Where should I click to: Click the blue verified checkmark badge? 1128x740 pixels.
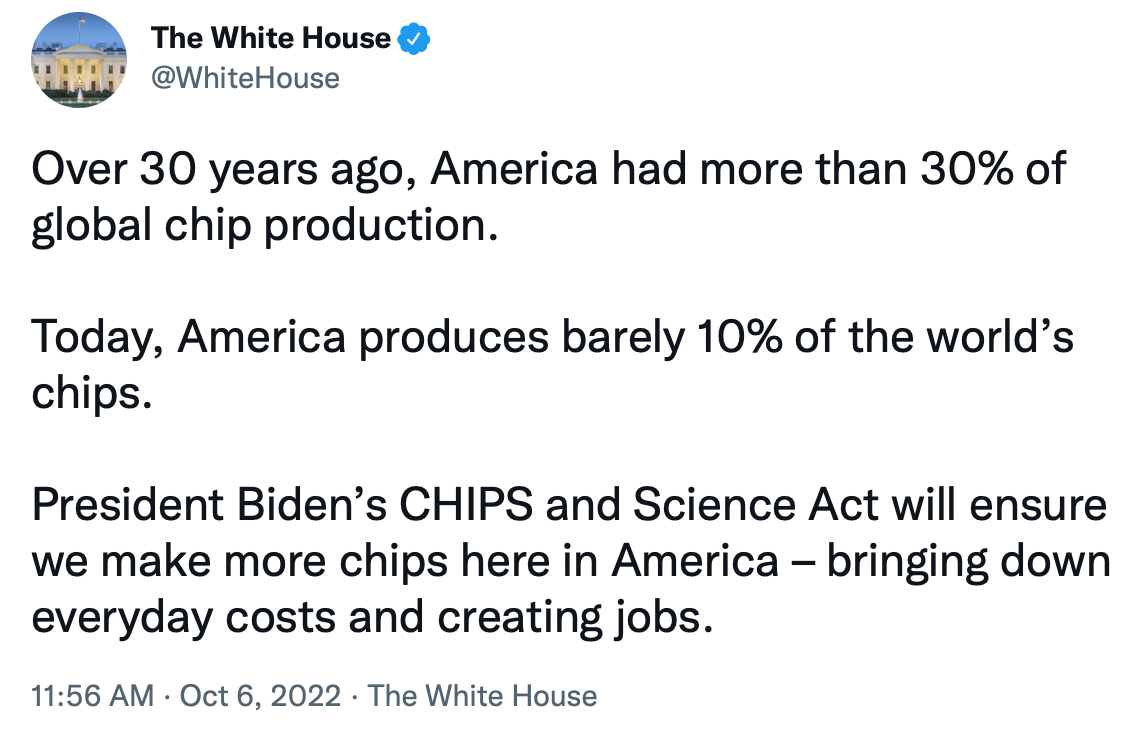tap(414, 39)
